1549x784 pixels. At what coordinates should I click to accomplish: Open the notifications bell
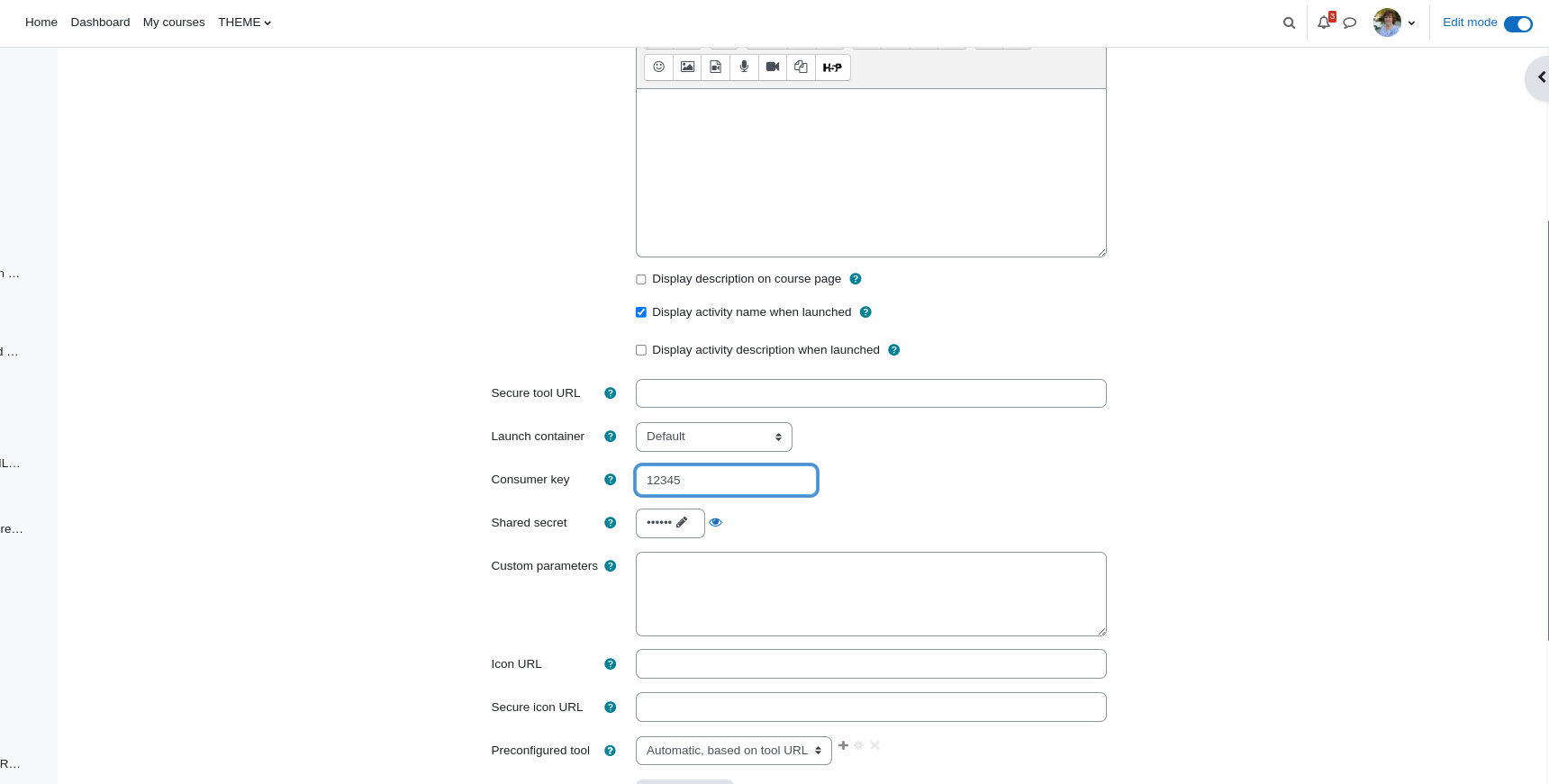(1324, 23)
